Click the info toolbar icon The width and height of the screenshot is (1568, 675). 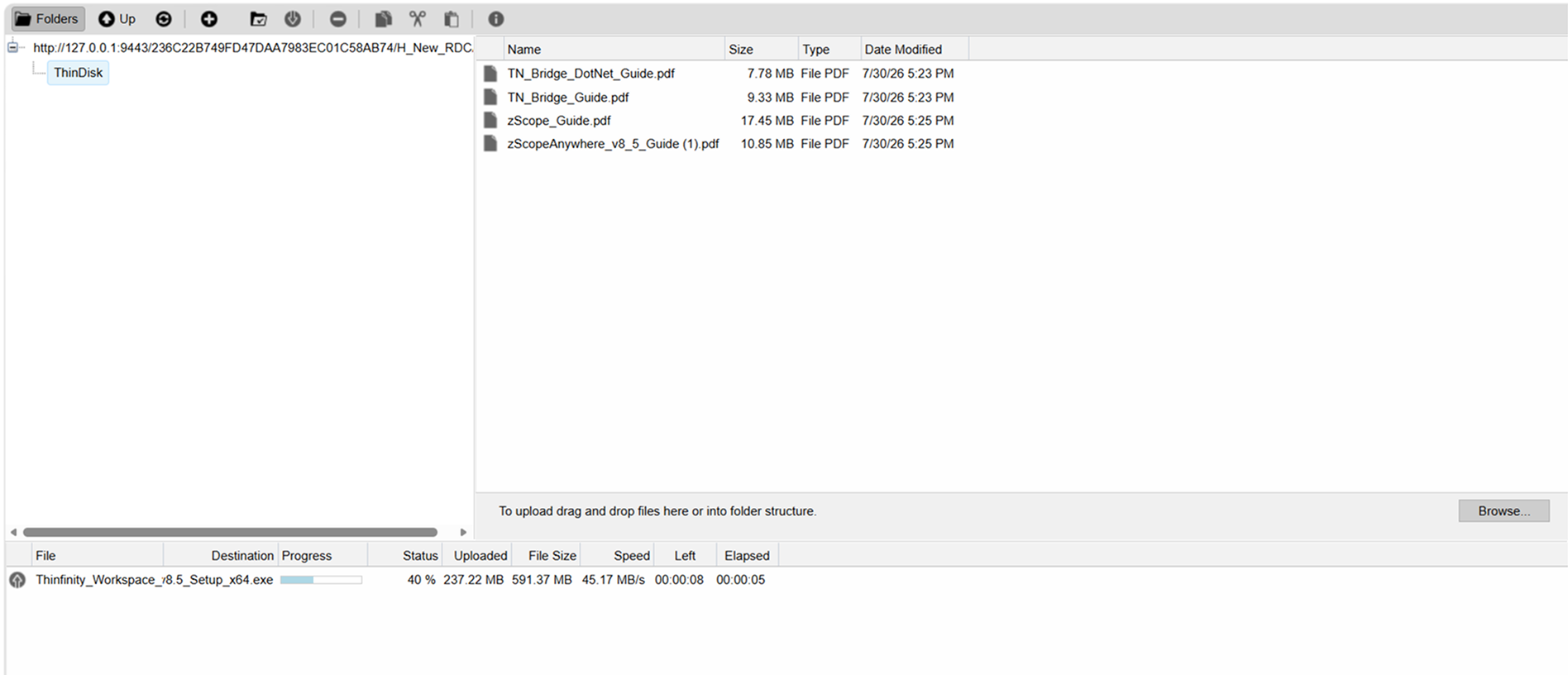click(496, 19)
